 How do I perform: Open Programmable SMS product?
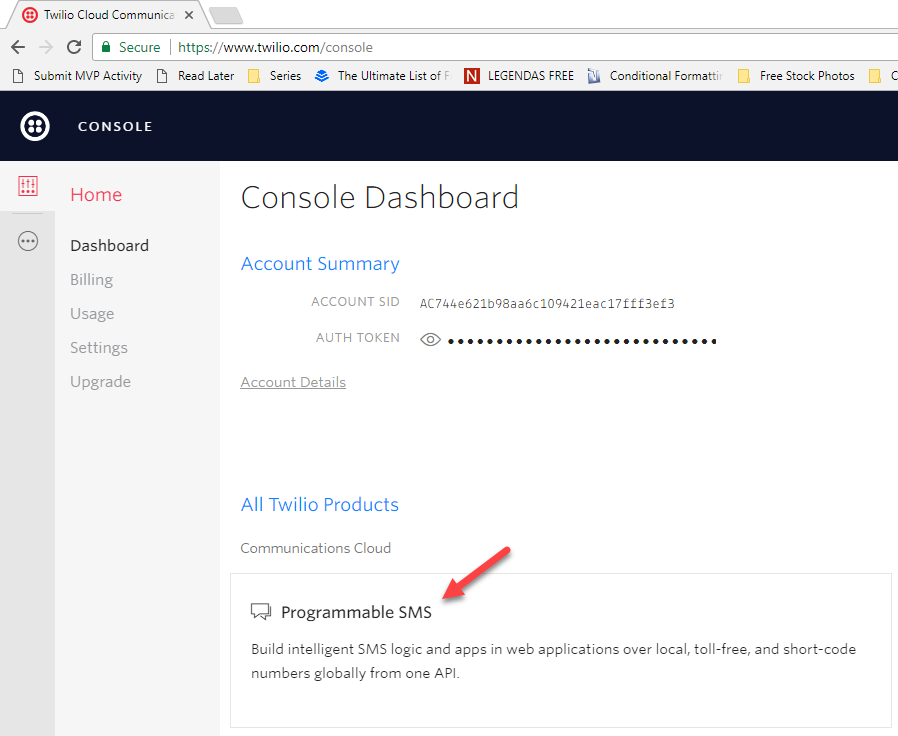356,612
